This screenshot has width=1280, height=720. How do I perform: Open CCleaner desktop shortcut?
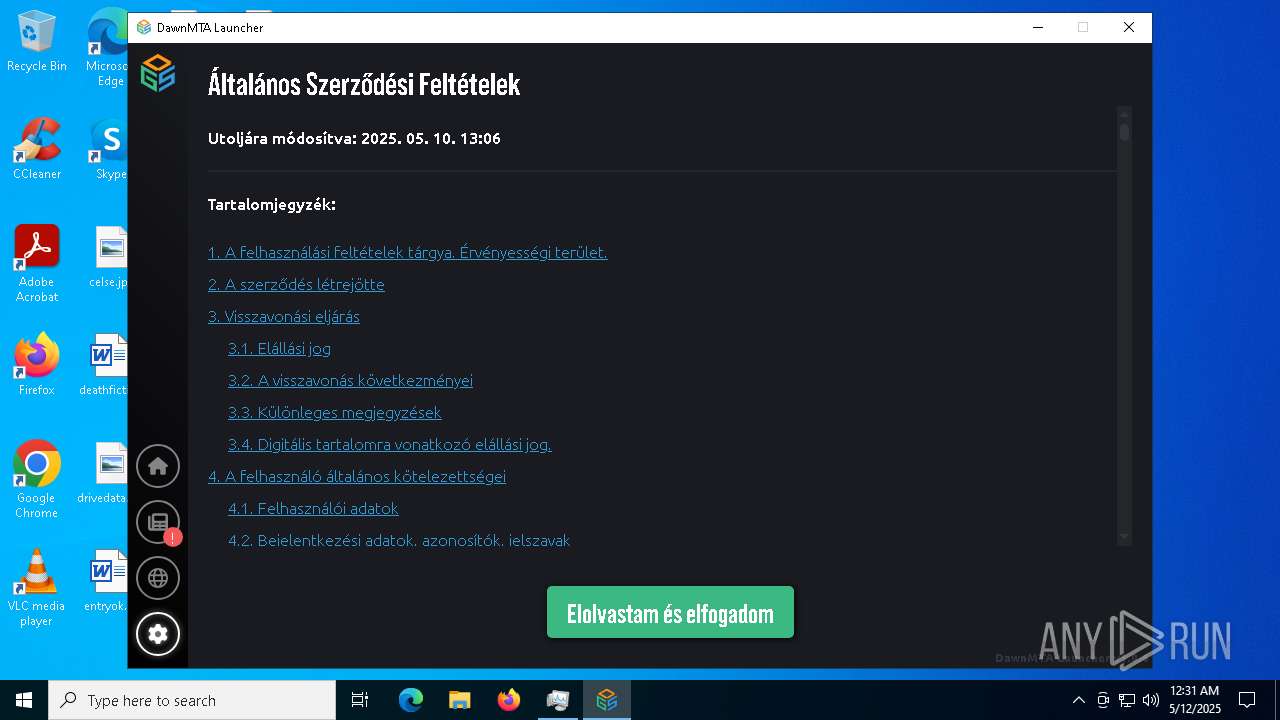(37, 149)
